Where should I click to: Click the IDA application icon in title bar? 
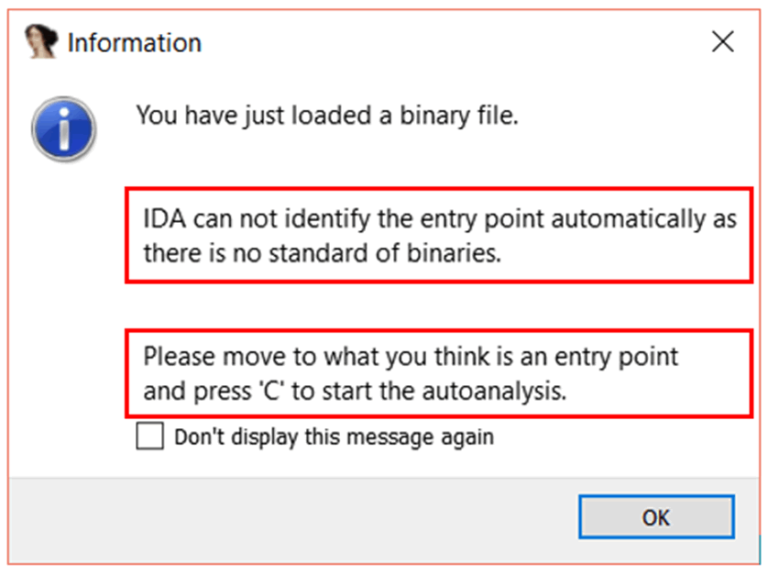point(41,42)
